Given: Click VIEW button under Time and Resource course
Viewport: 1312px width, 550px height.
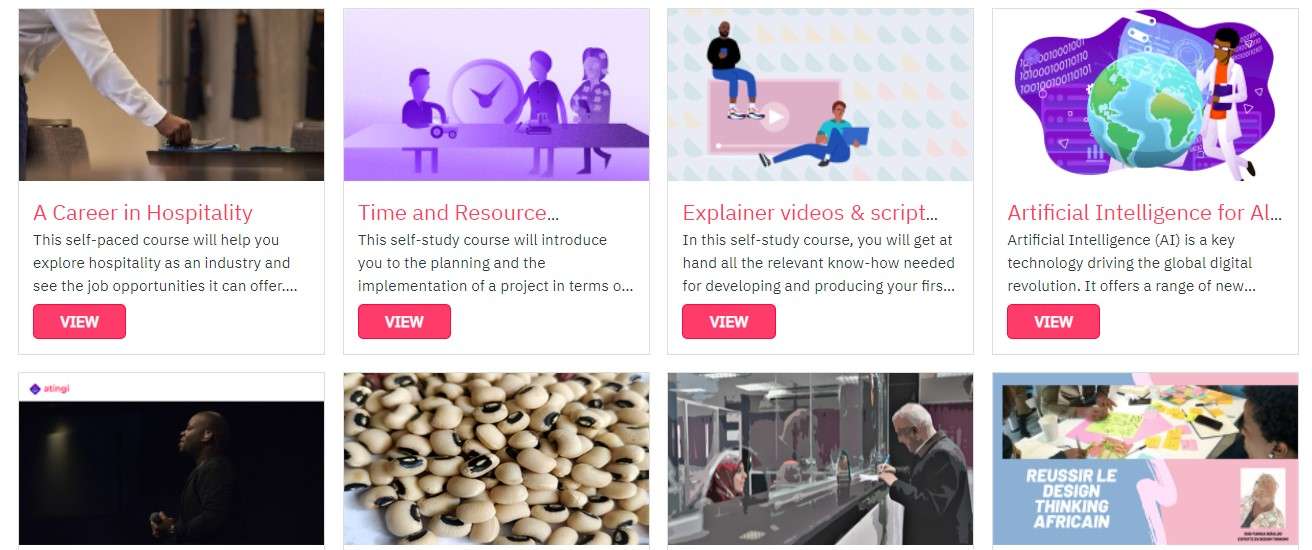Looking at the screenshot, I should coord(404,322).
